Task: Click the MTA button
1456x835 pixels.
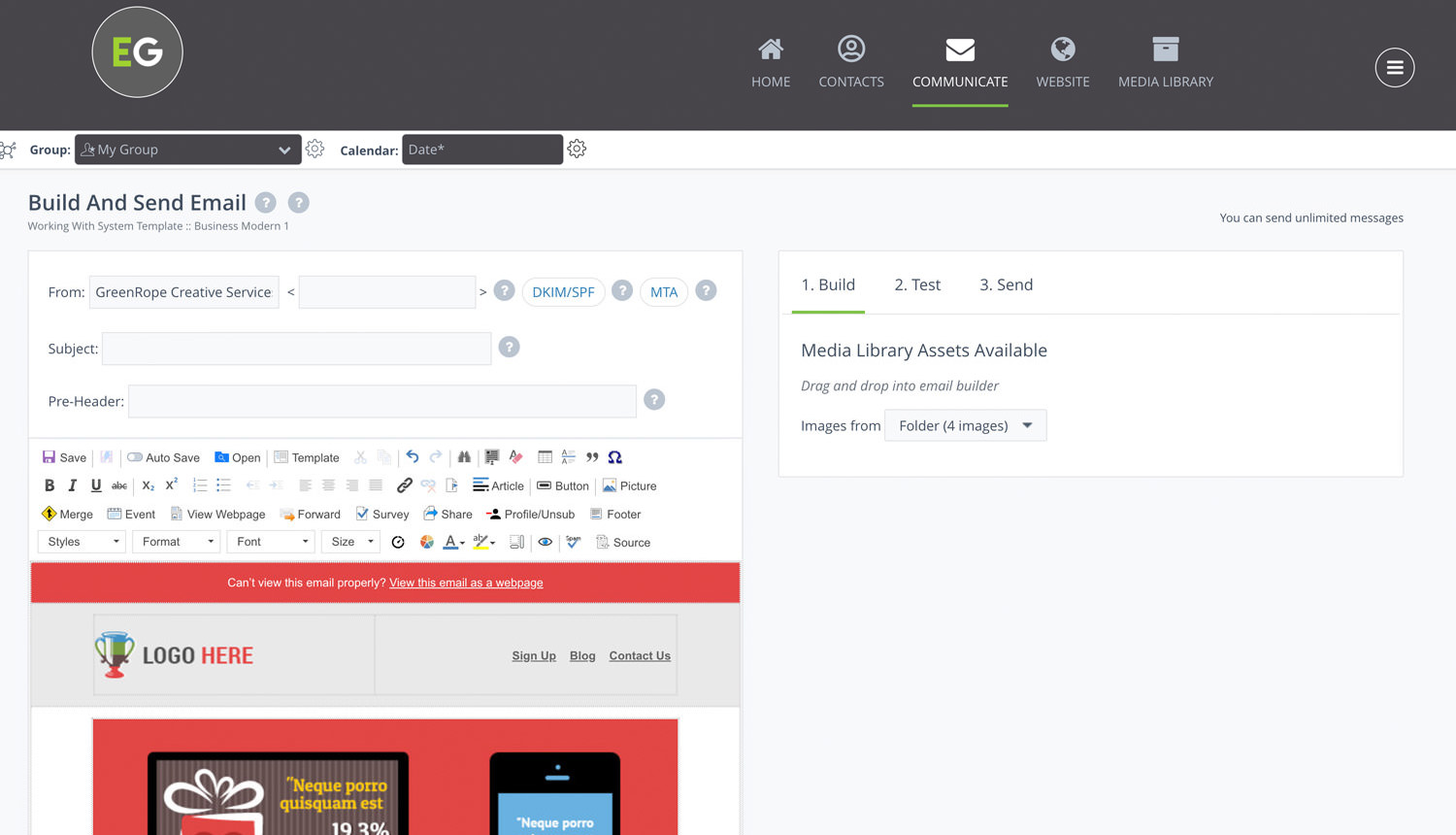Action: (664, 292)
